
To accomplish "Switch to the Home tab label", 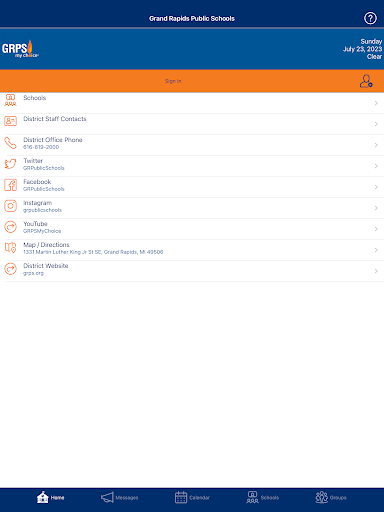I will [57, 498].
